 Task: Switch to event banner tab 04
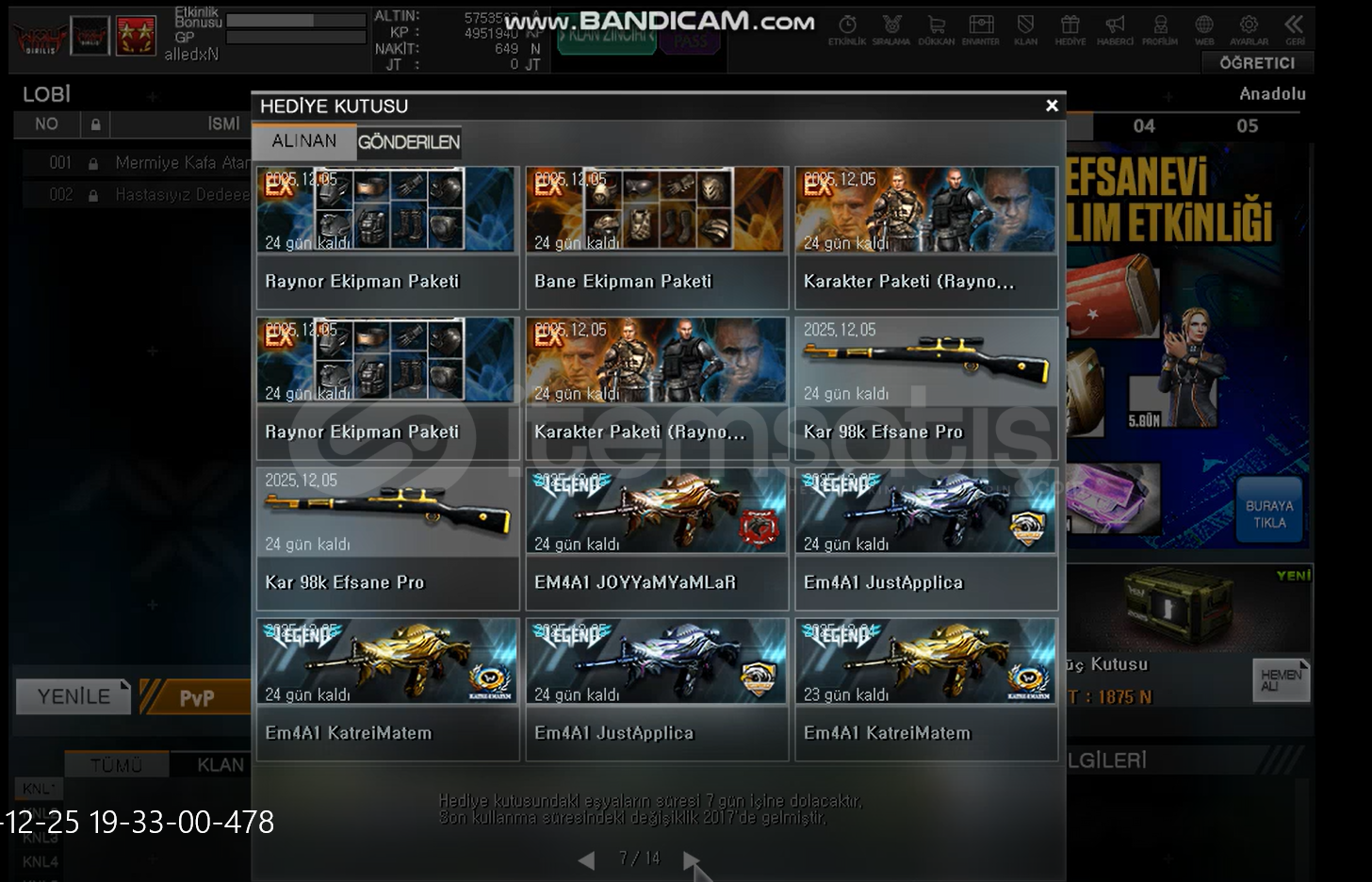[1144, 126]
